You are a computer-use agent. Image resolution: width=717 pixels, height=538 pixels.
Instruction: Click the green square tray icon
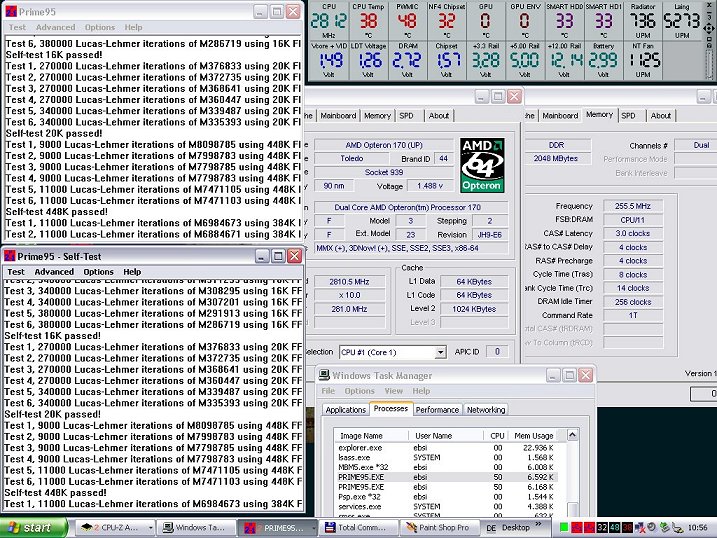(x=564, y=527)
